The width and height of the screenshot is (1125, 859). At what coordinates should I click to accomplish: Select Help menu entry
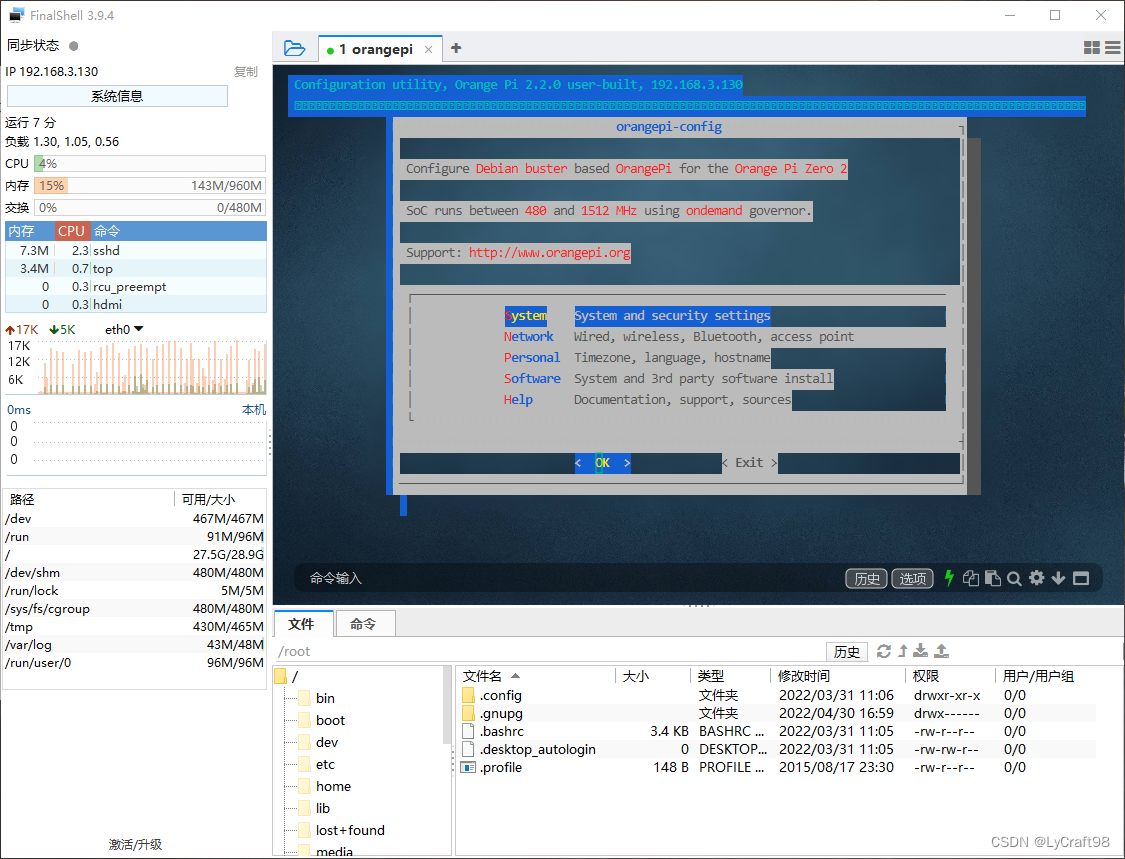click(x=518, y=400)
